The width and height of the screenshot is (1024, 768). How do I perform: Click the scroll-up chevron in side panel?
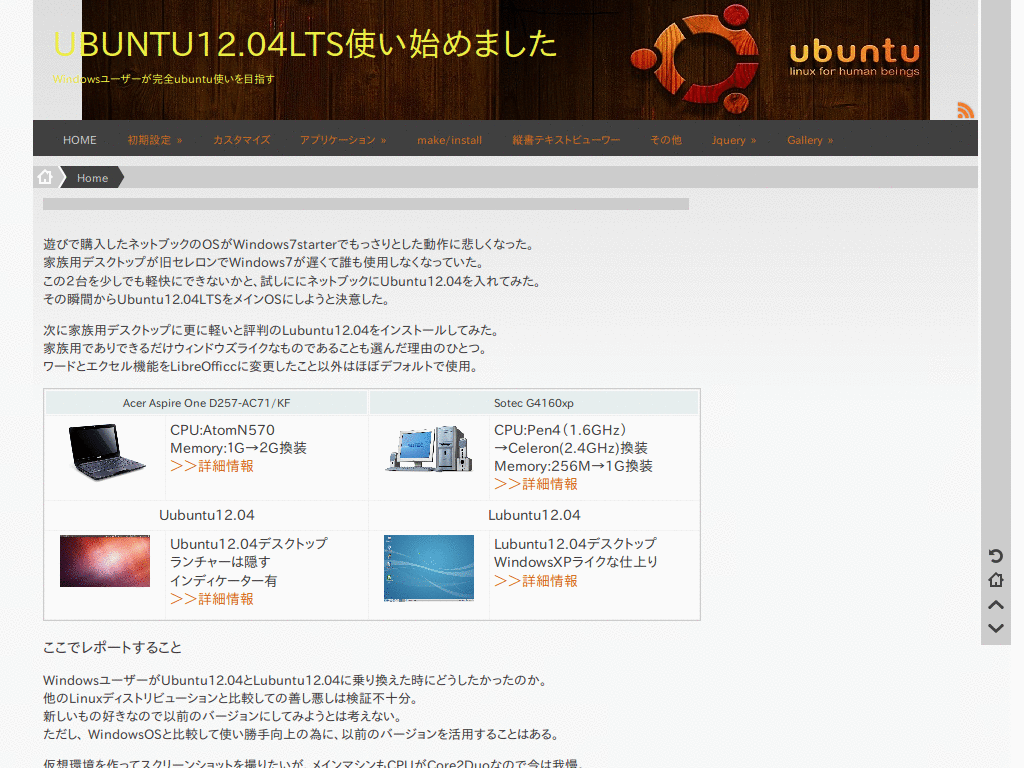pyautogui.click(x=995, y=605)
